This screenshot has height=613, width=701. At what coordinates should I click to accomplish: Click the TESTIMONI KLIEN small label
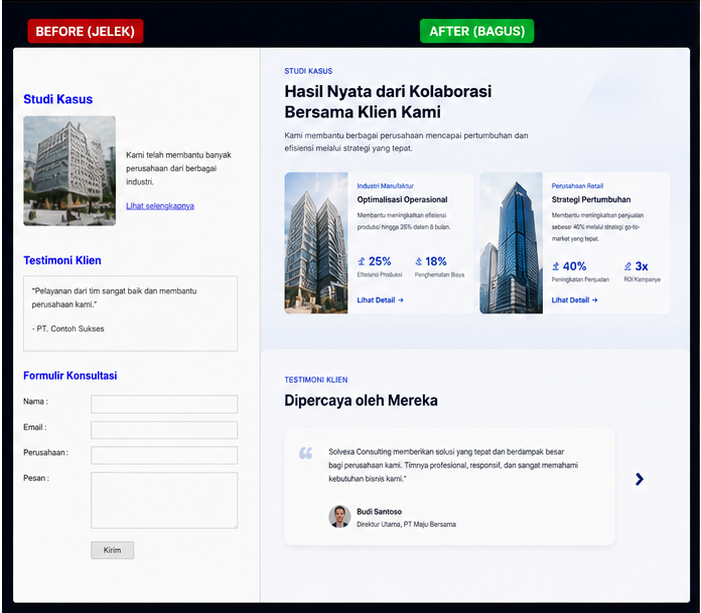[316, 380]
